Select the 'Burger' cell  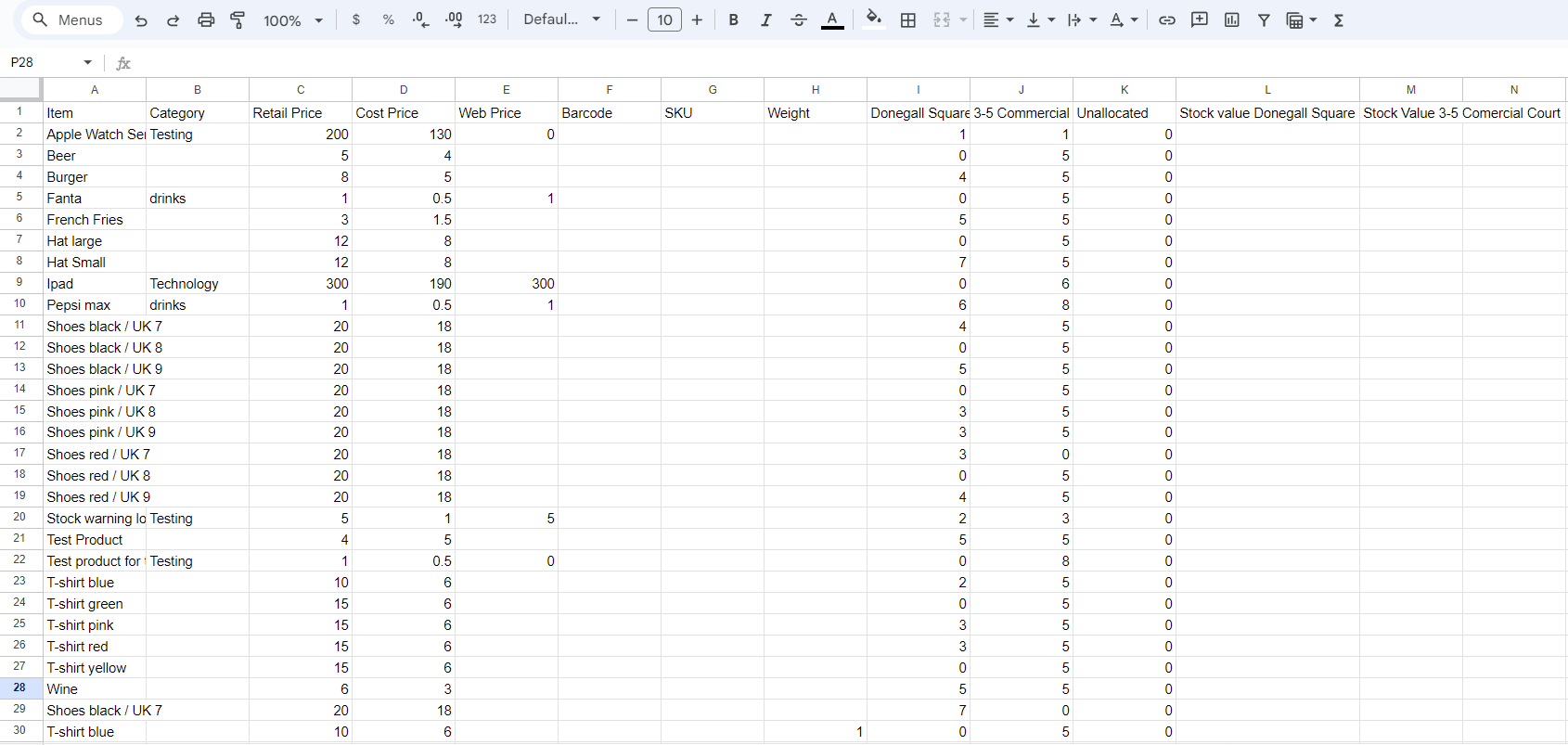[x=95, y=176]
